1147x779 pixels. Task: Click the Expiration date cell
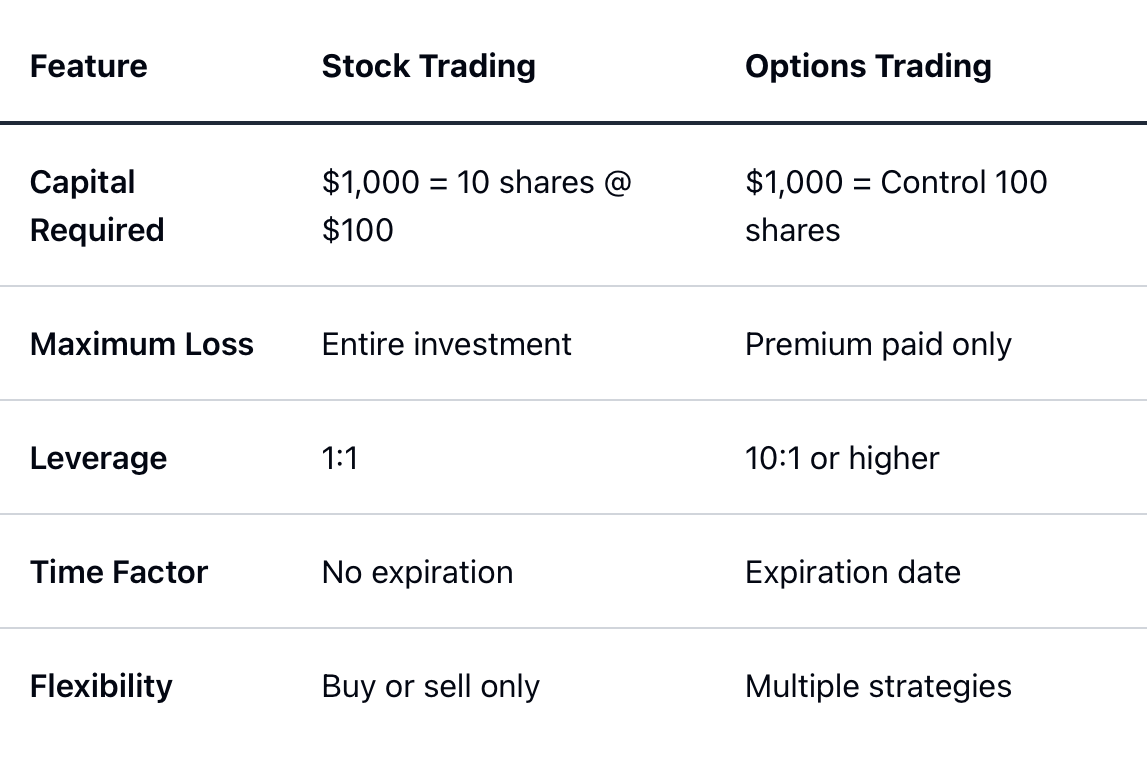[x=853, y=572]
